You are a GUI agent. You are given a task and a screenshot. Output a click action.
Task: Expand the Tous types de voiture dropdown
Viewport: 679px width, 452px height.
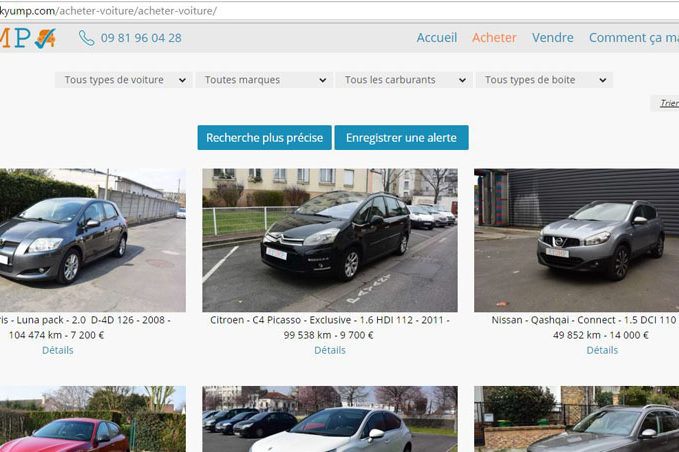click(x=123, y=80)
